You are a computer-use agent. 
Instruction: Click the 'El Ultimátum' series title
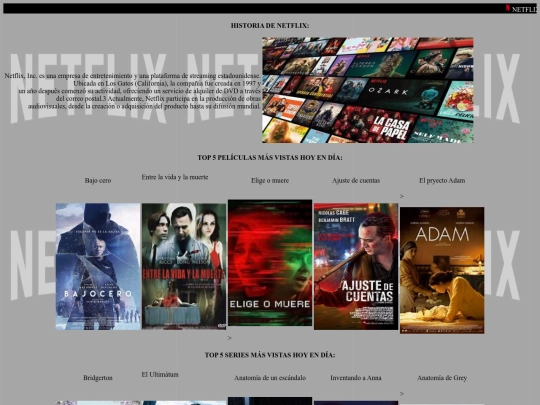click(x=160, y=374)
